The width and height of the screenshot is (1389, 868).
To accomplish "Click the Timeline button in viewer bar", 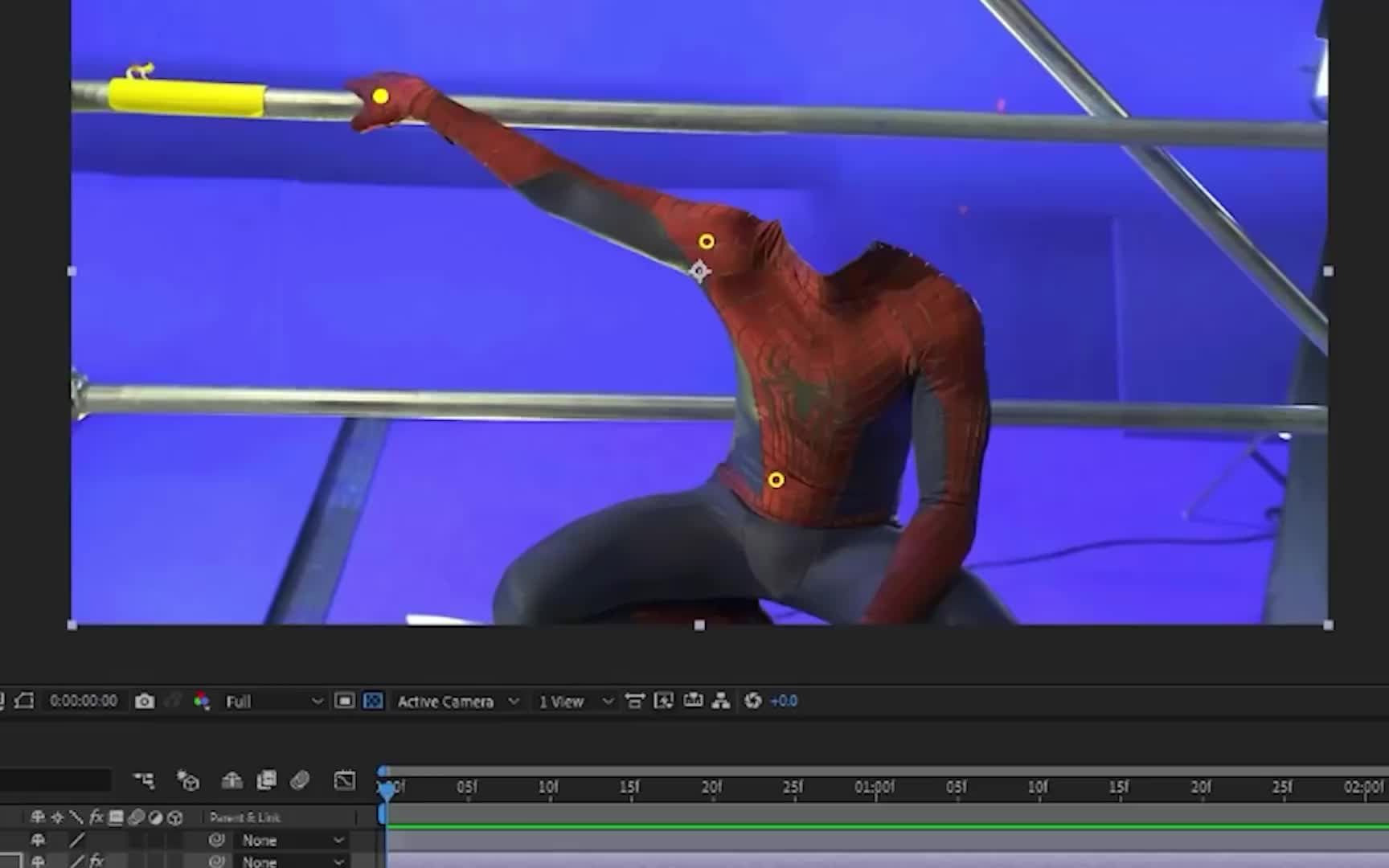I will pos(693,701).
